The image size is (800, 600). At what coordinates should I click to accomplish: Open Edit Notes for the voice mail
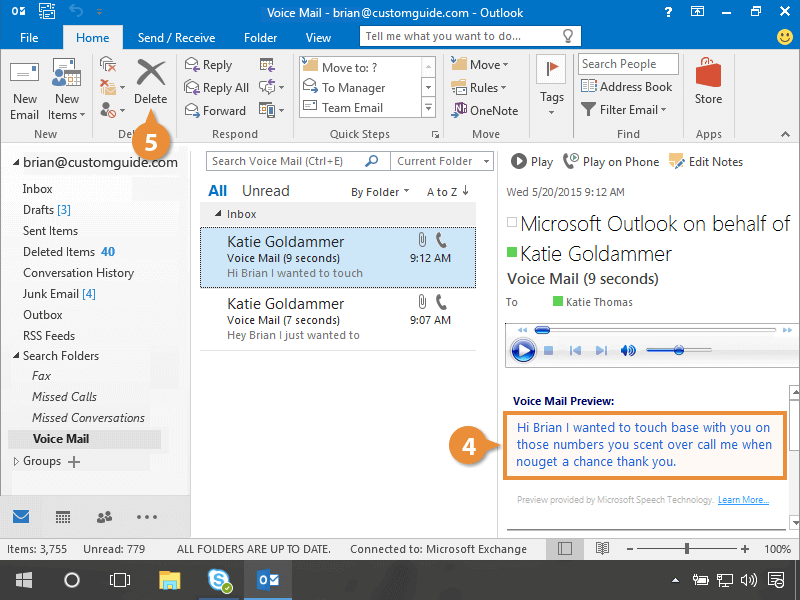click(x=676, y=161)
